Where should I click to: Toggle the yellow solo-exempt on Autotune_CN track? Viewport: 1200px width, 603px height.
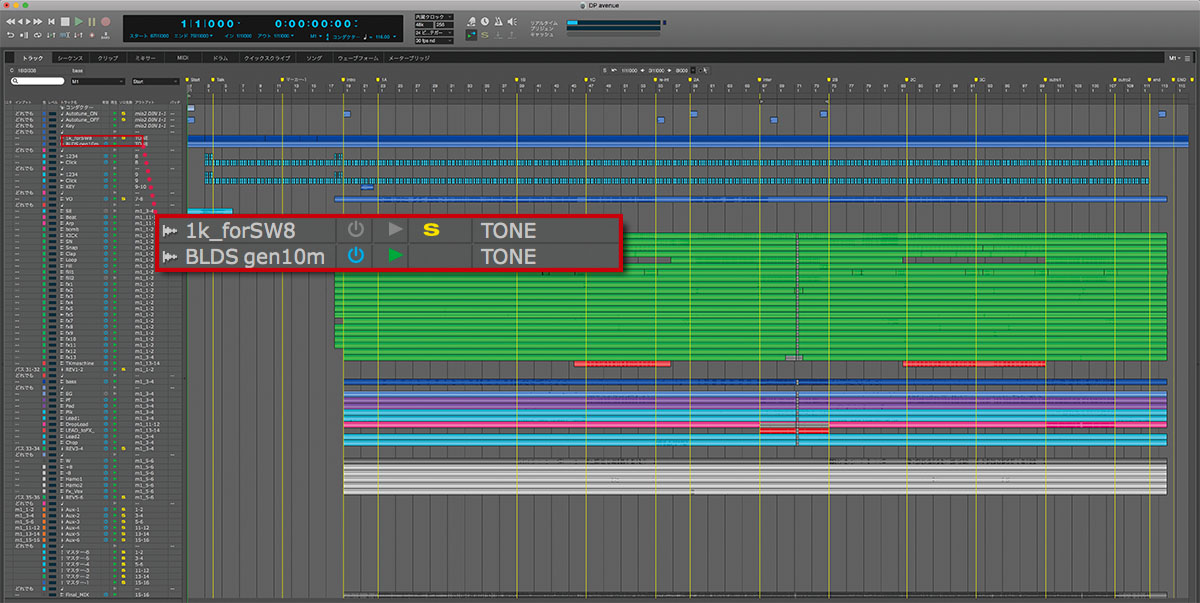[123, 113]
